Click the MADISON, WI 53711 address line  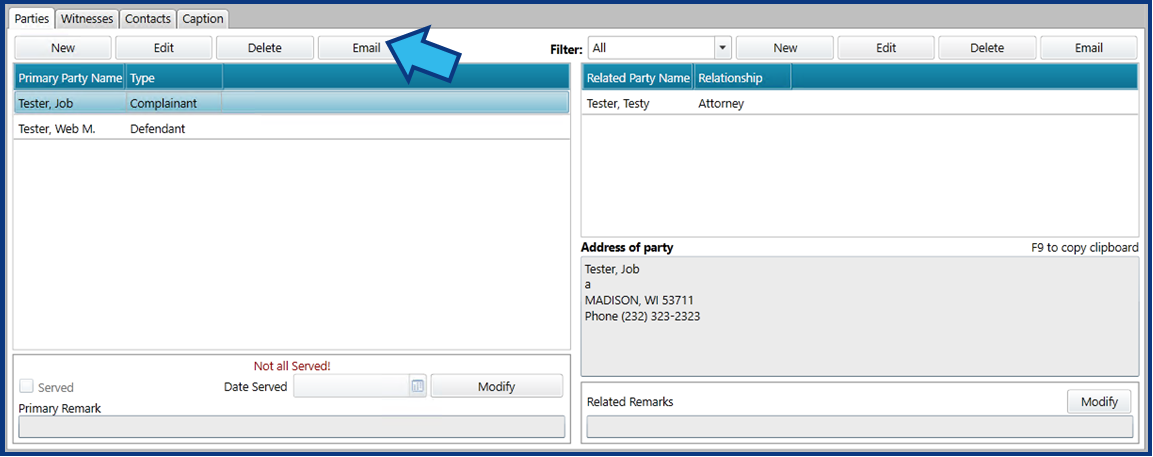coord(639,300)
